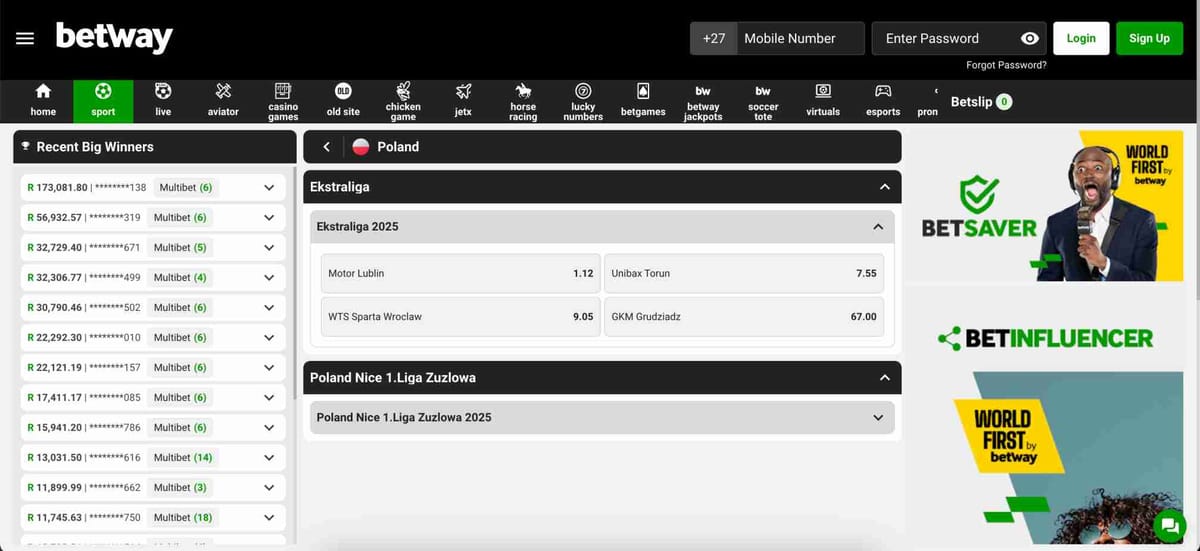
Task: Toggle password visibility eye icon
Action: pos(1029,38)
